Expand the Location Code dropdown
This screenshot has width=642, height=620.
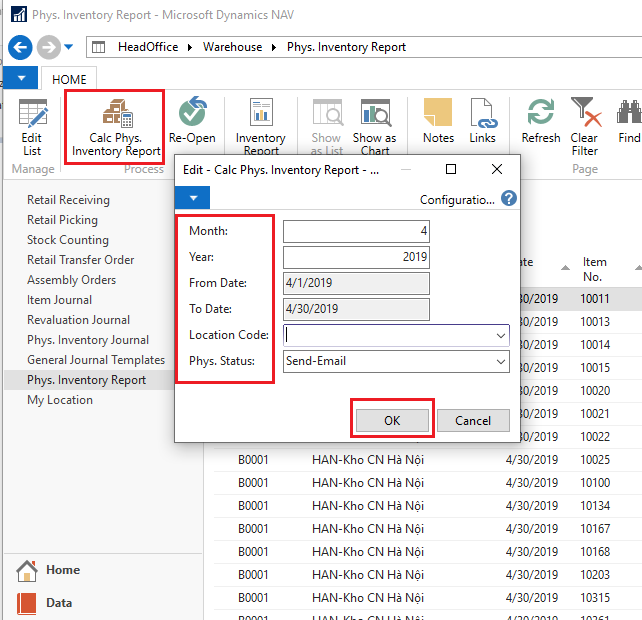click(501, 336)
